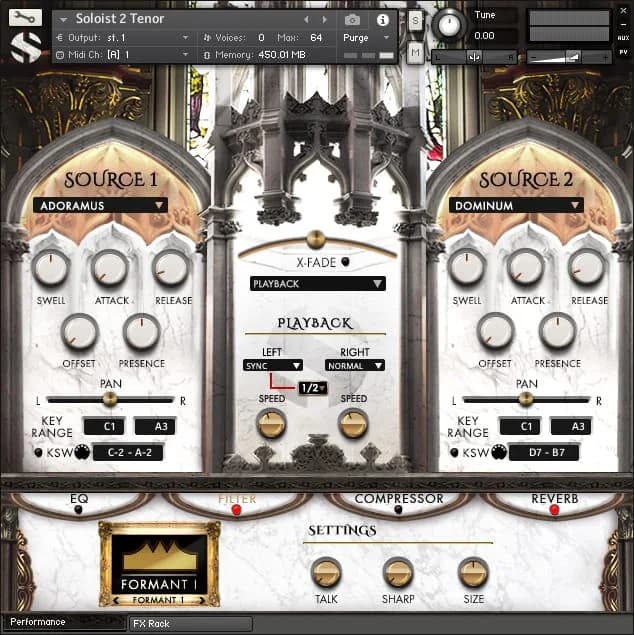The image size is (634, 635).
Task: Open the Purge menu
Action: (x=365, y=37)
